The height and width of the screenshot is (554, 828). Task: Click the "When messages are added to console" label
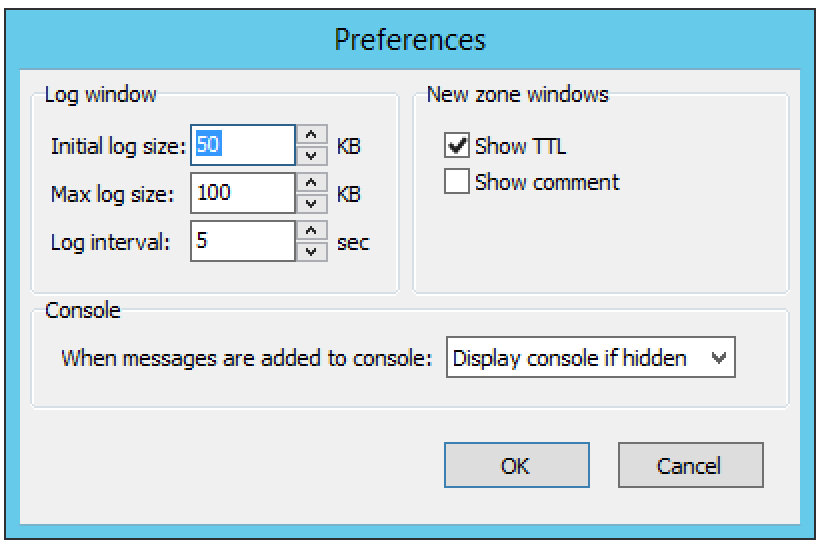(250, 358)
